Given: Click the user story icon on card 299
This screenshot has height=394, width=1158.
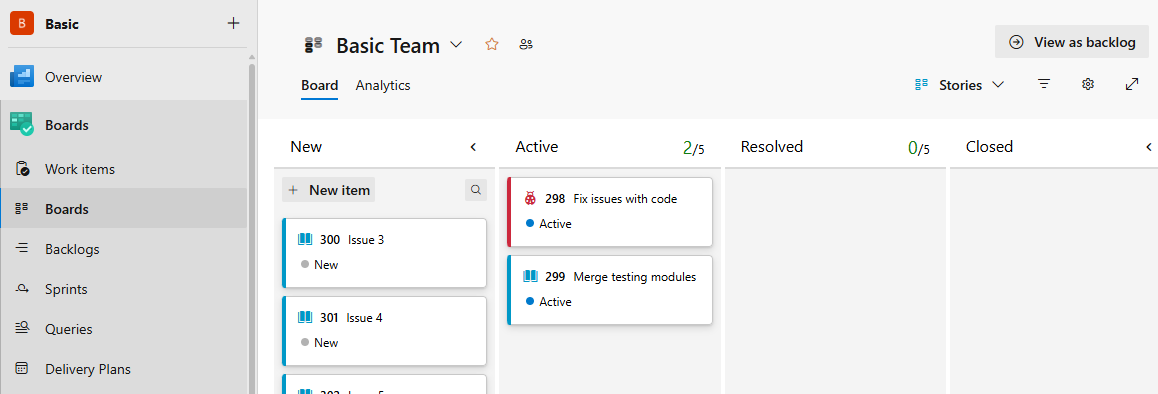Looking at the screenshot, I should click(x=530, y=276).
